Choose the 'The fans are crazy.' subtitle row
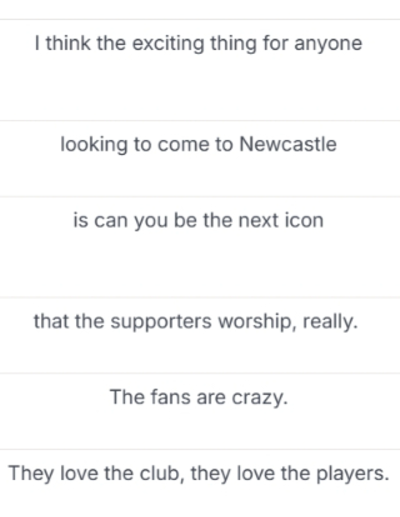 200,411
